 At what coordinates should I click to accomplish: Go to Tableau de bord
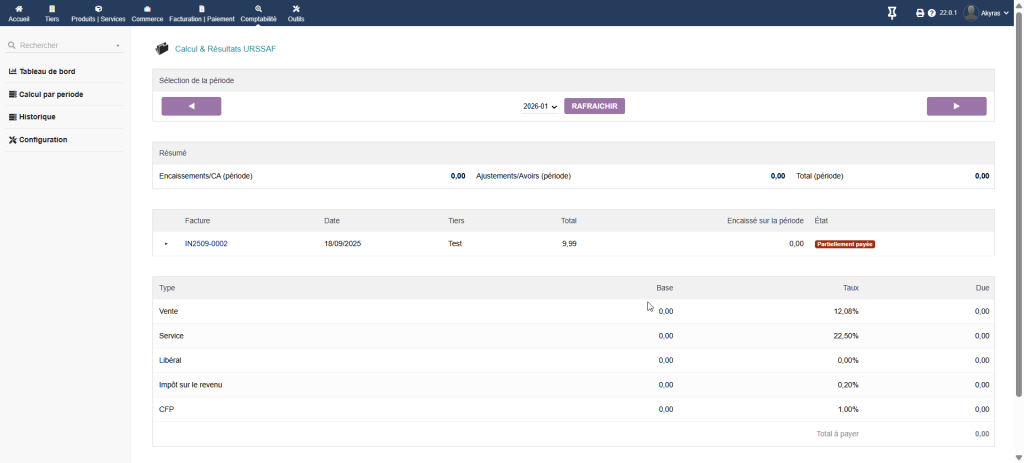(46, 71)
